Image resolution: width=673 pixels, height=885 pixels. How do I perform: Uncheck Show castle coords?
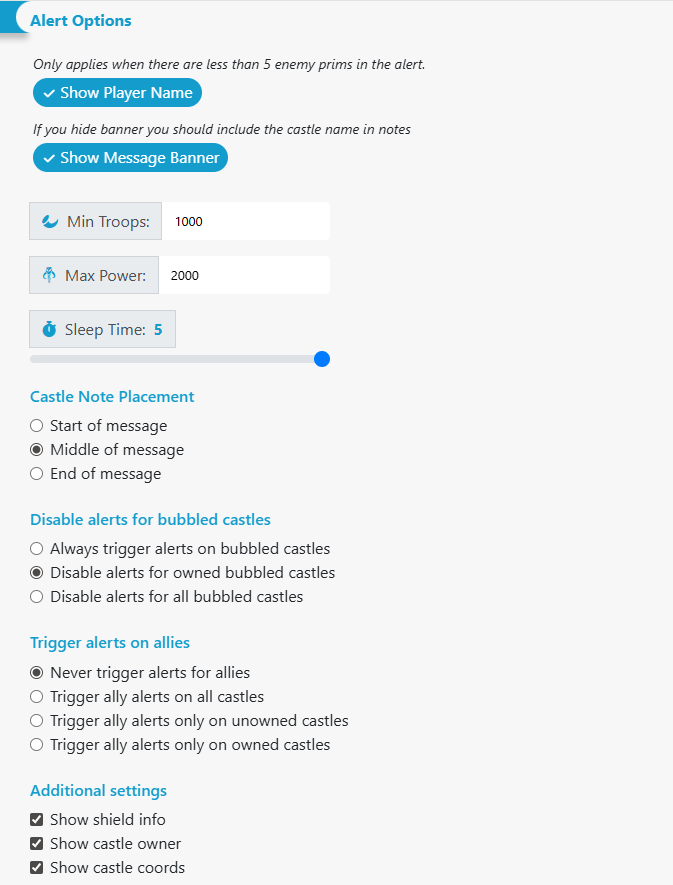tap(36, 867)
